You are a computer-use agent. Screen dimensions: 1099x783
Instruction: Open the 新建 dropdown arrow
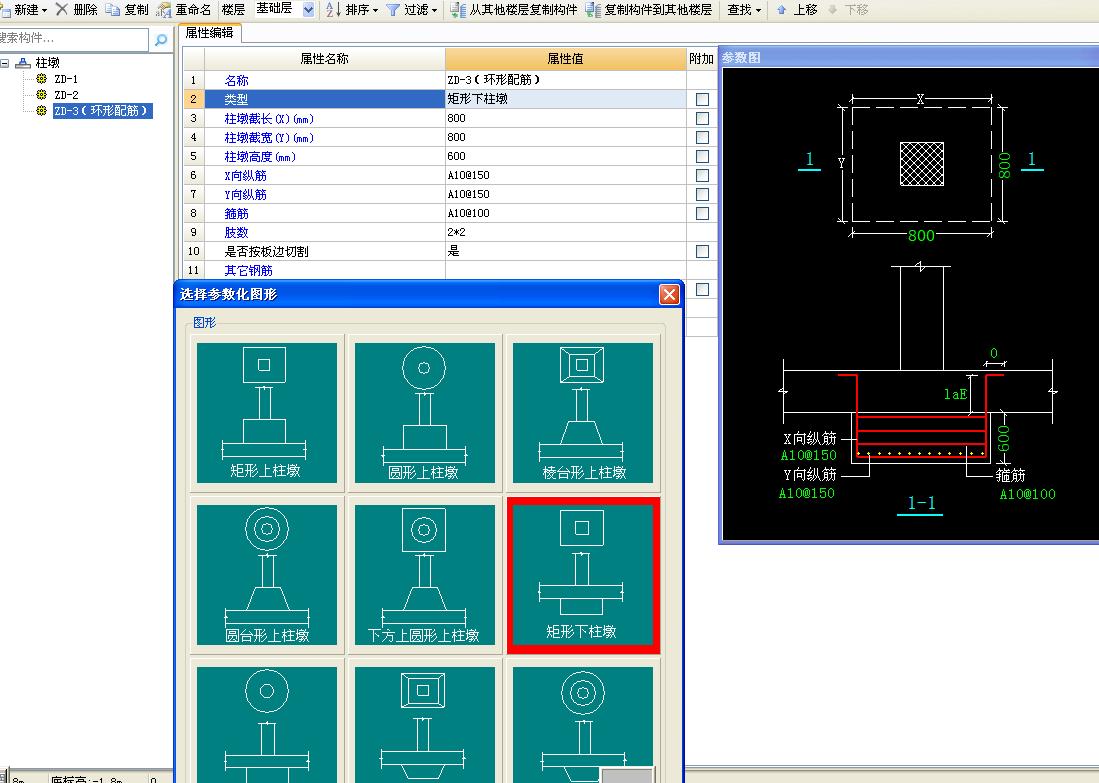[x=45, y=11]
